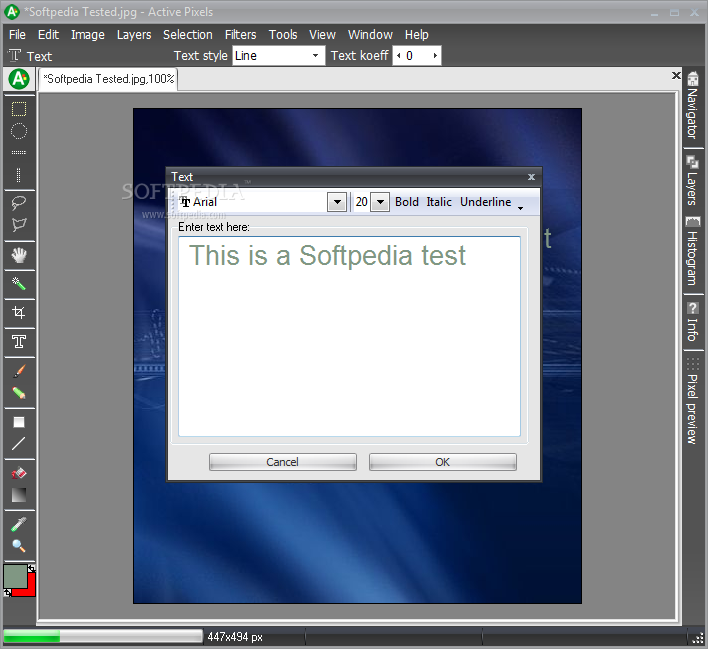Select the magic wand tool

point(19,284)
